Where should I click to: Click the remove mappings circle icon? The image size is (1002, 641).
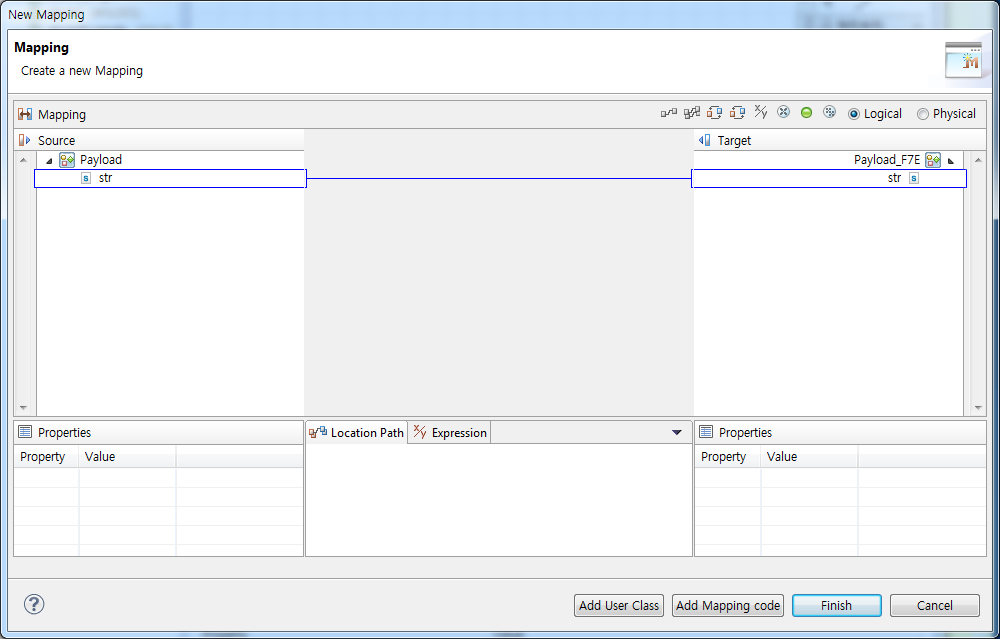(783, 112)
